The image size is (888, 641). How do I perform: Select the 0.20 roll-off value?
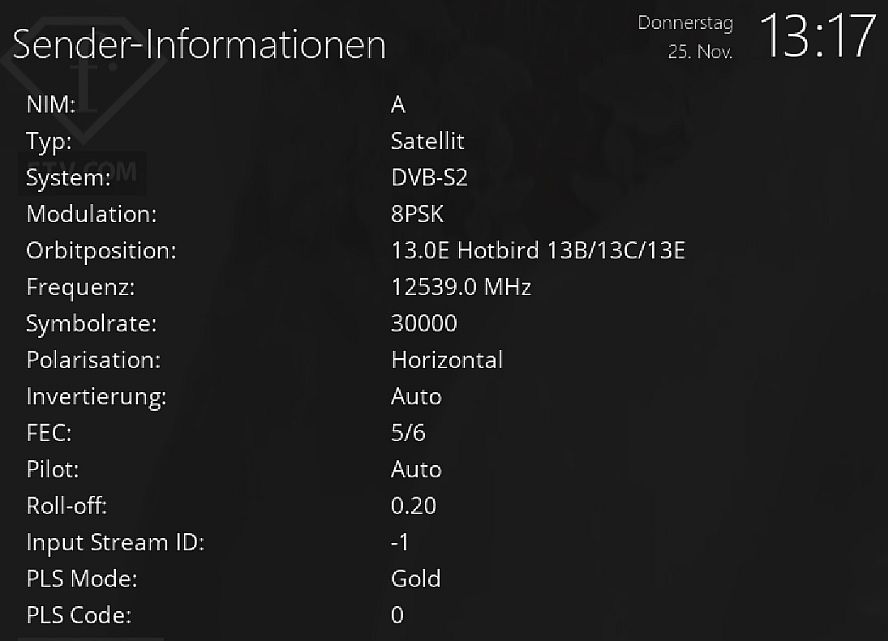pos(414,505)
